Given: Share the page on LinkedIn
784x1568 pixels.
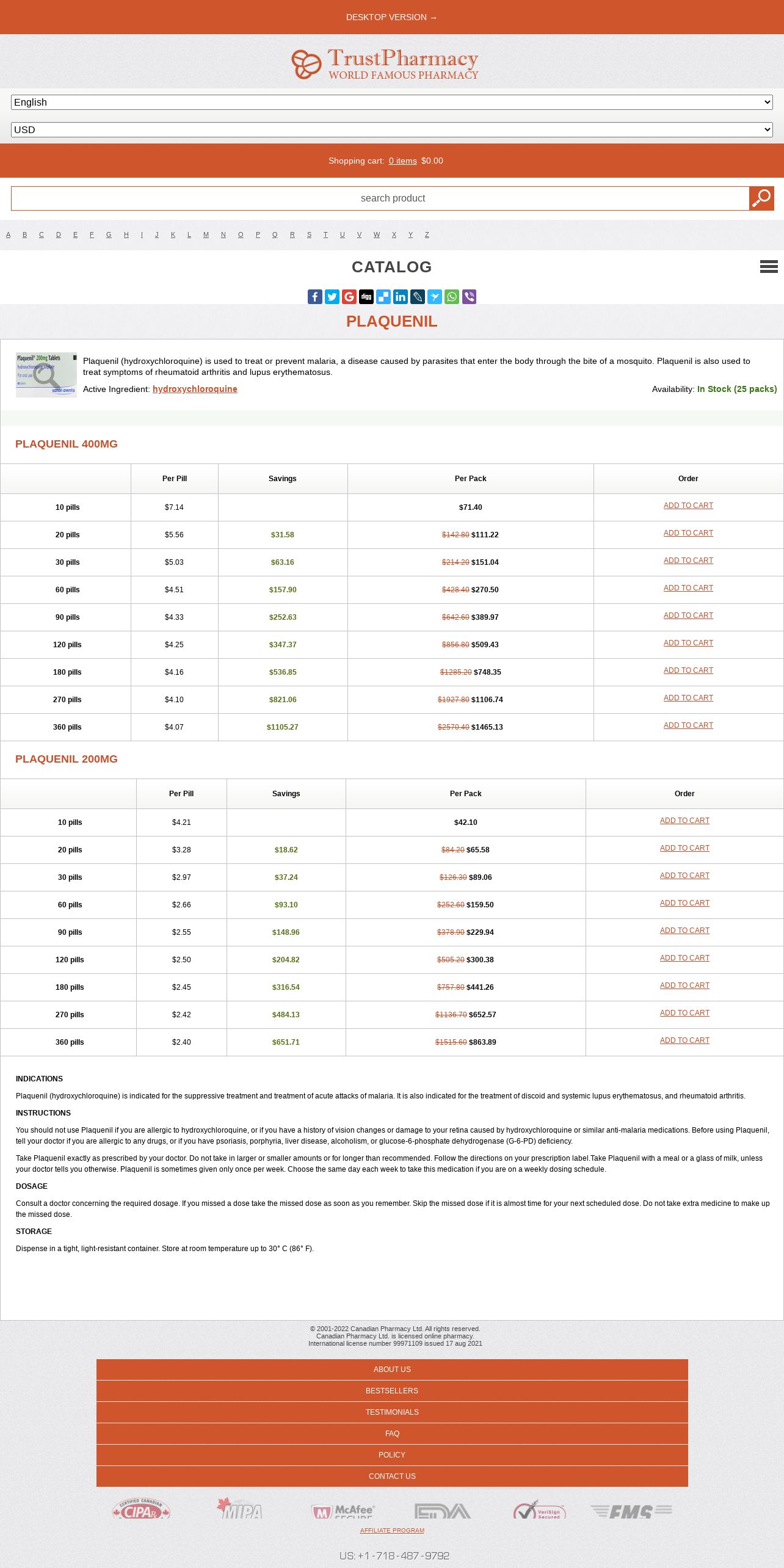Looking at the screenshot, I should (x=401, y=297).
